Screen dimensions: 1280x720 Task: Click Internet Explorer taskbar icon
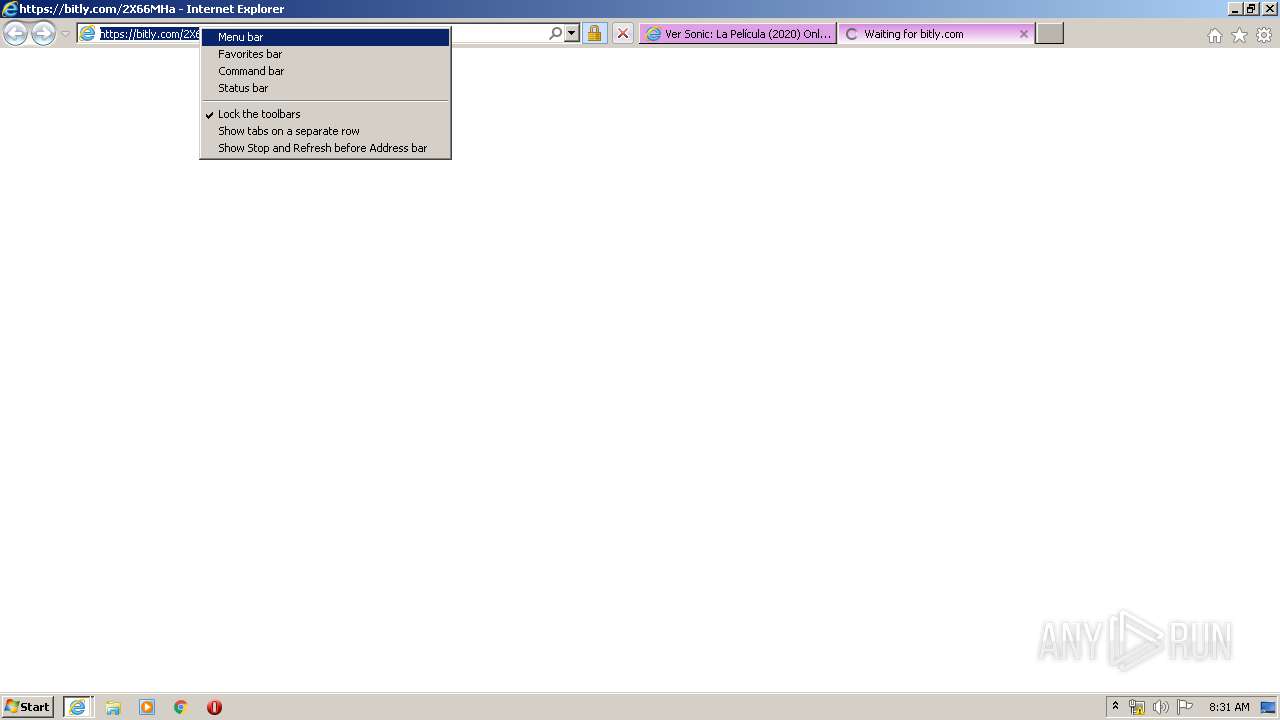coord(78,707)
